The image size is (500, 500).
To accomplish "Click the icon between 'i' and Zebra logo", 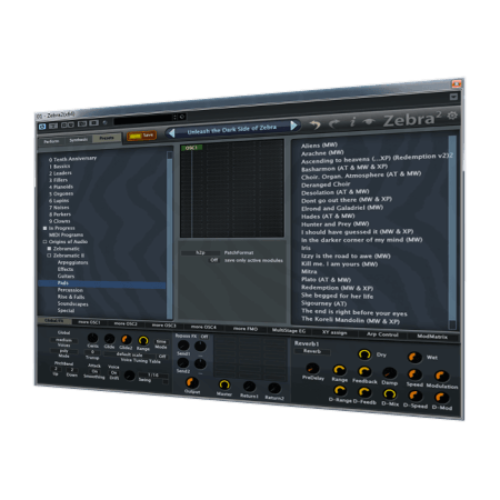I will 369,121.
